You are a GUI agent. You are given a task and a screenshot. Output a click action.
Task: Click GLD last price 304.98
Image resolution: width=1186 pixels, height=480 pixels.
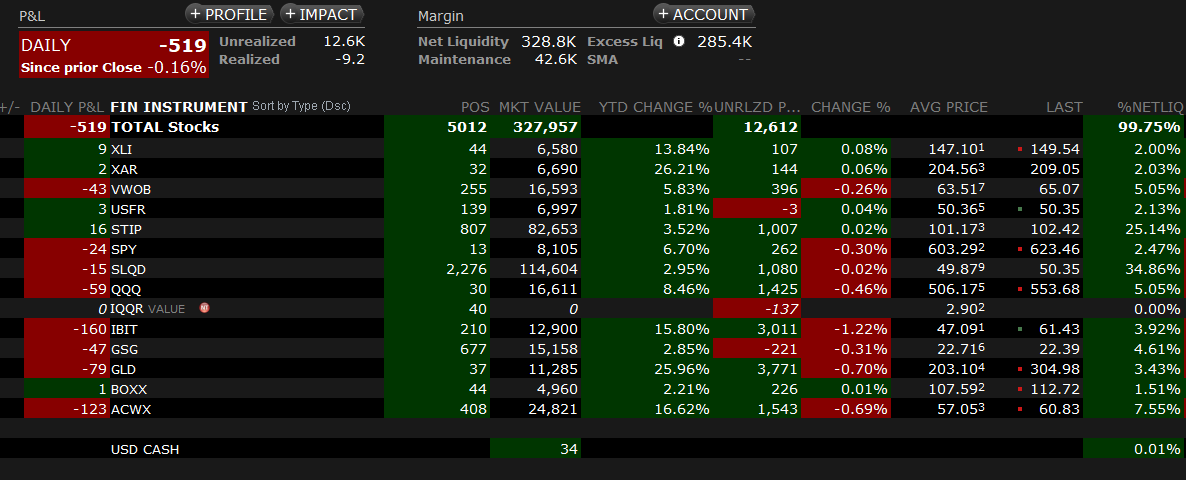1054,369
